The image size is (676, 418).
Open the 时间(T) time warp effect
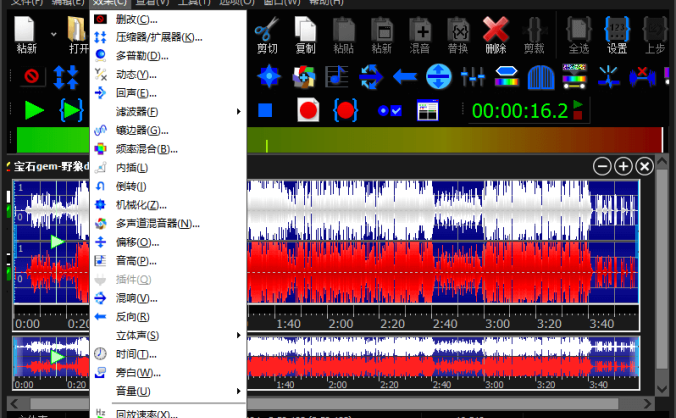(168, 354)
